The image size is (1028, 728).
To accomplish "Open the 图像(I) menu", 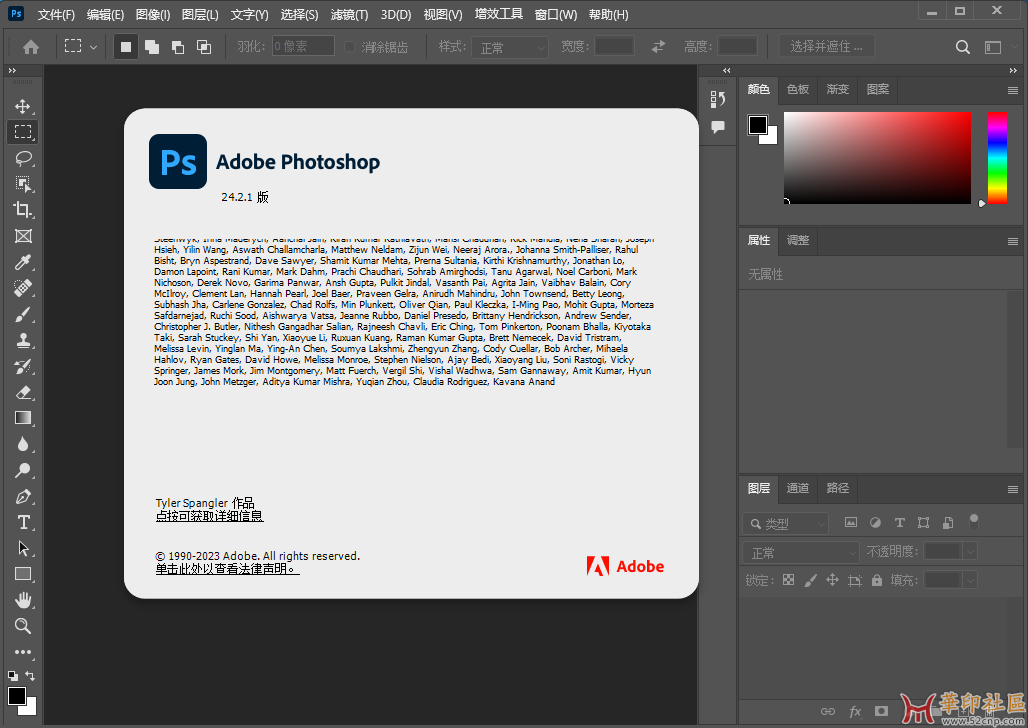I will (x=153, y=14).
